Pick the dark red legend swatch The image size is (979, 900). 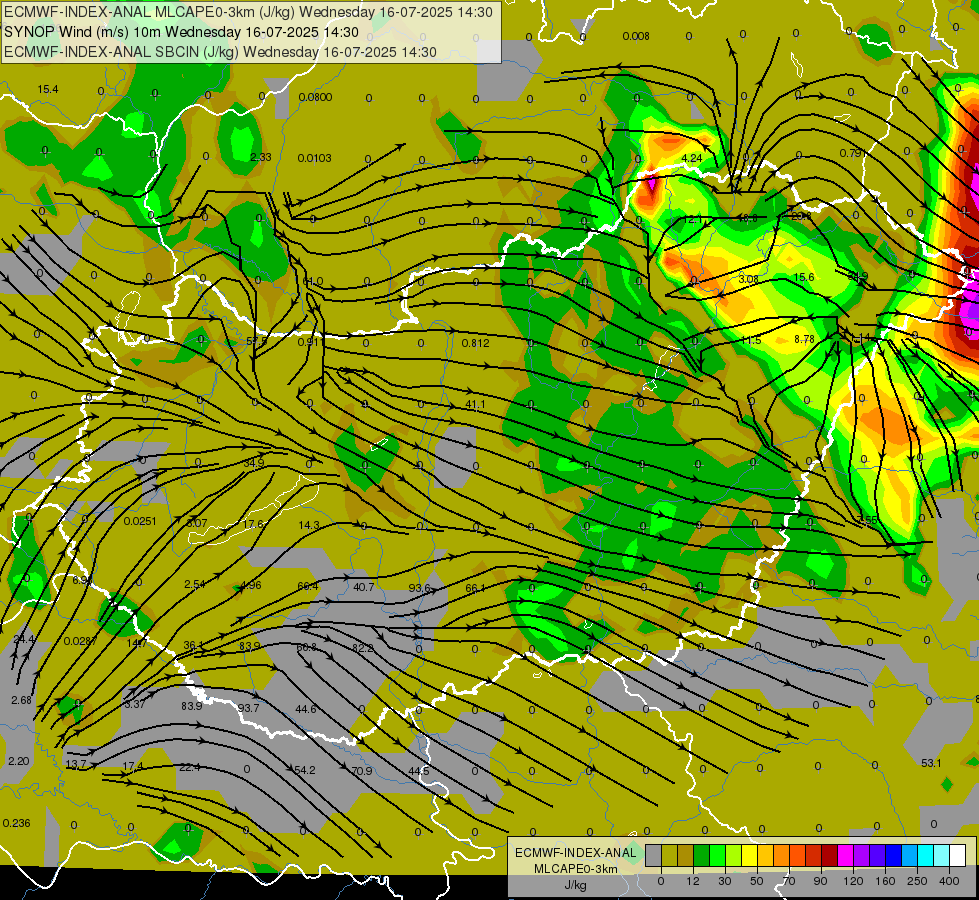[829, 856]
